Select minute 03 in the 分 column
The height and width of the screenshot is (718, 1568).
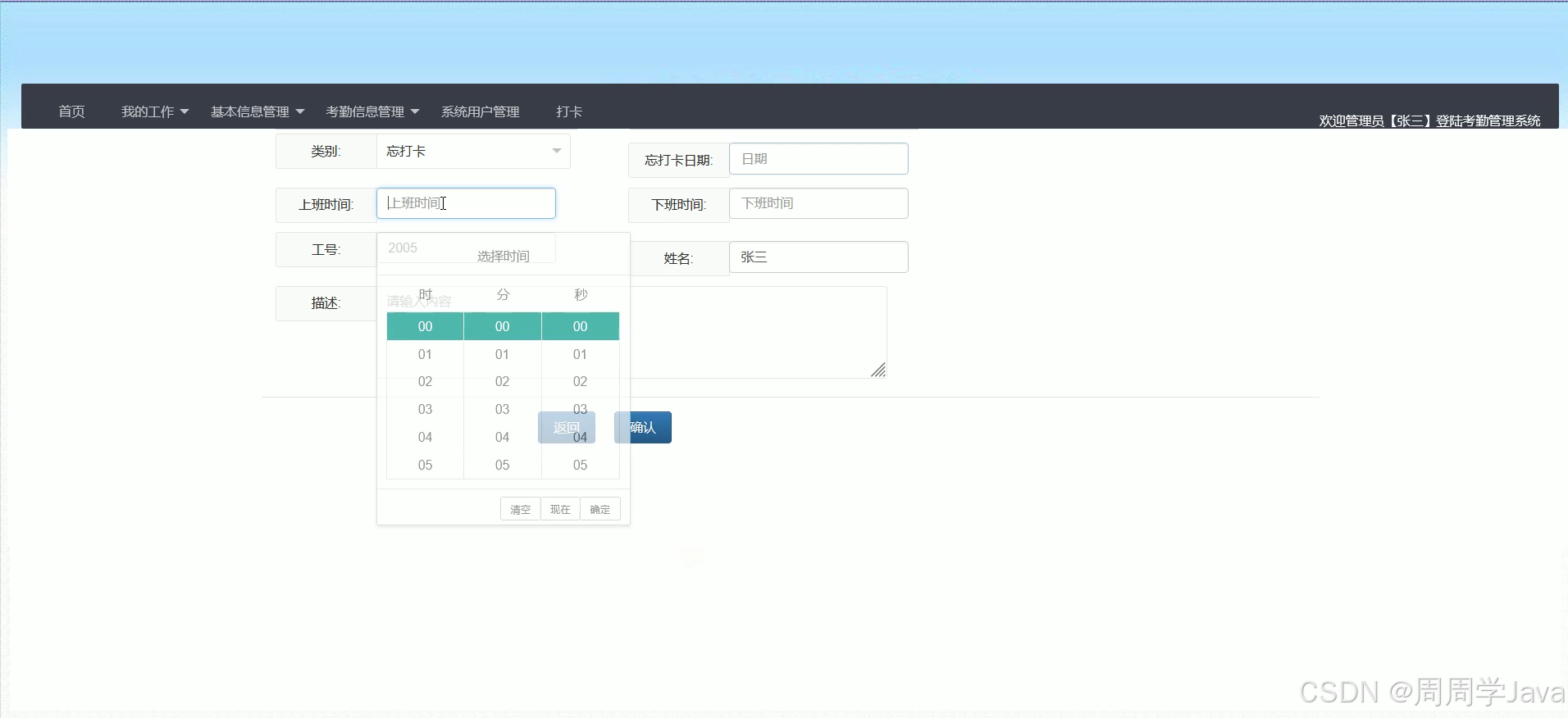[503, 409]
